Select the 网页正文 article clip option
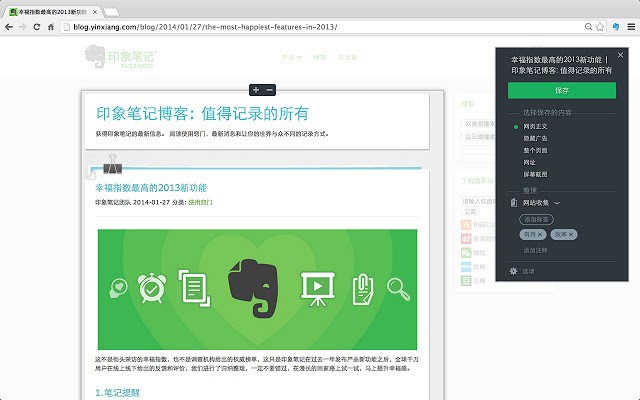Viewport: 640px width, 400px height. [x=537, y=126]
